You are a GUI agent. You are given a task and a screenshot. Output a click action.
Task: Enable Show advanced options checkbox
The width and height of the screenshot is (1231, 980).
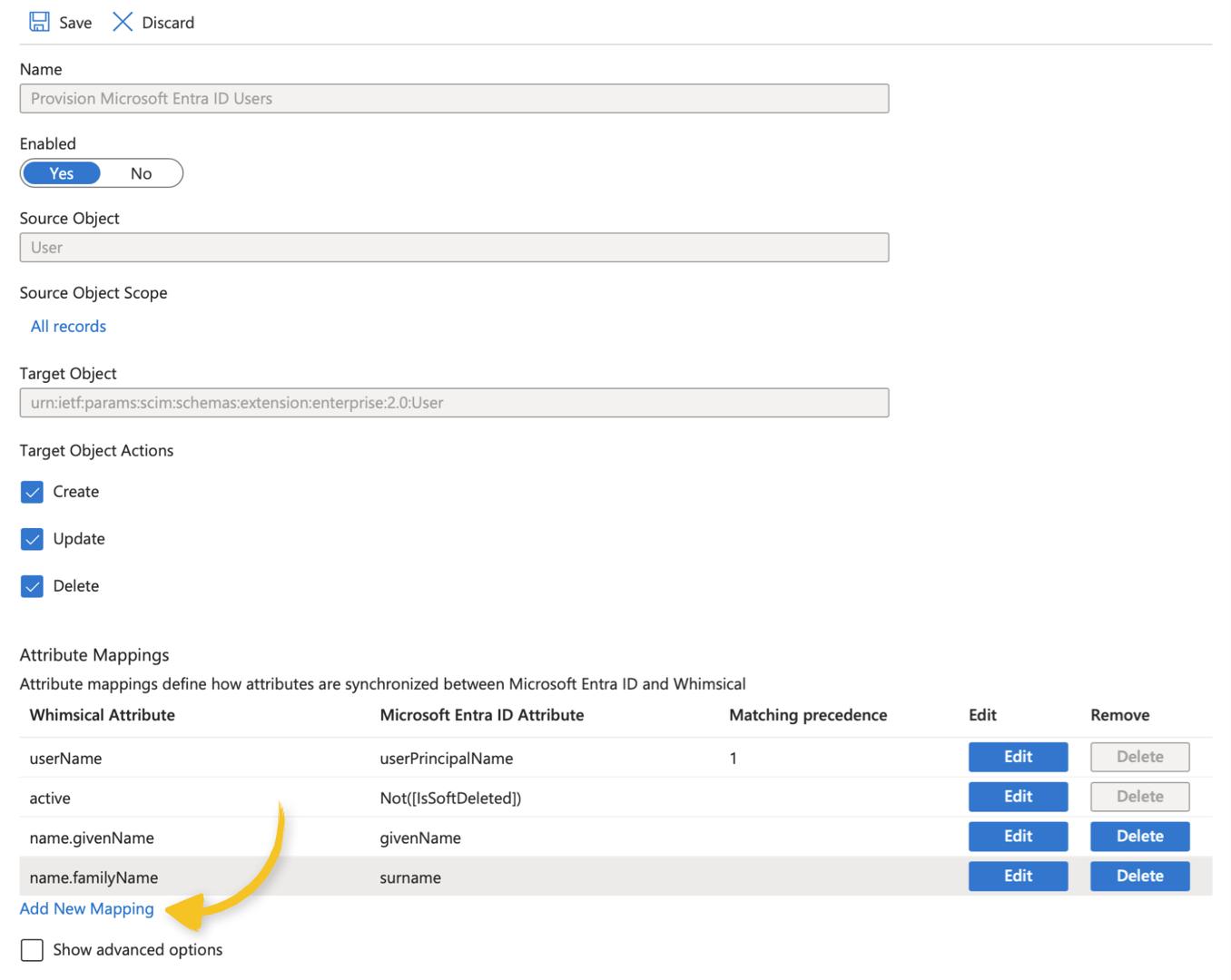point(32,950)
